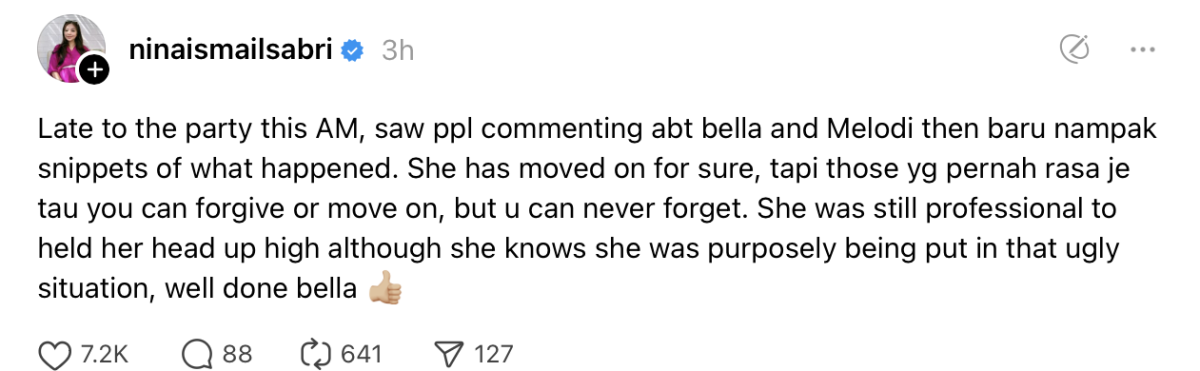Viewport: 1200px width, 371px height.
Task: View the 88 replies count
Action: click(236, 353)
